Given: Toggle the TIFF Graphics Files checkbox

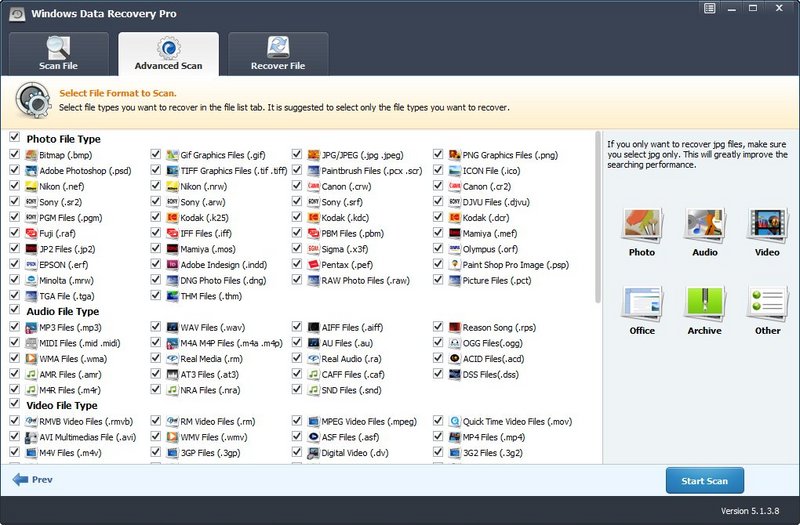Looking at the screenshot, I should tap(156, 170).
